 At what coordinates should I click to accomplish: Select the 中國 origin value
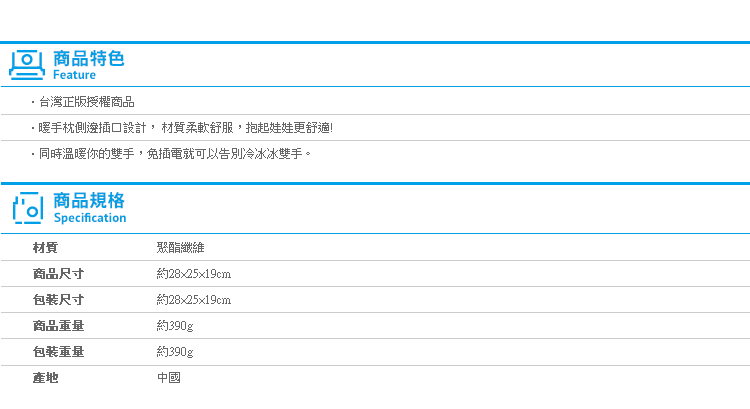click(x=169, y=378)
